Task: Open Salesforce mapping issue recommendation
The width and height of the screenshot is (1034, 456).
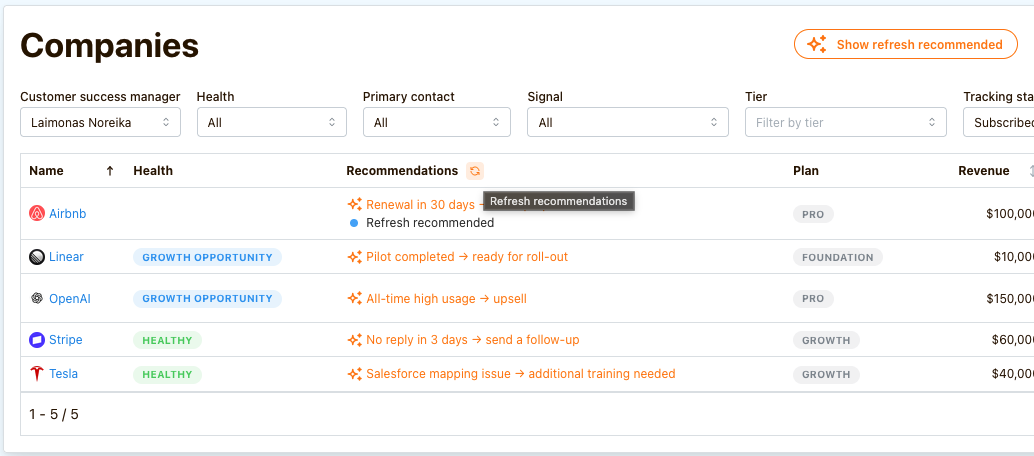Action: (x=520, y=374)
